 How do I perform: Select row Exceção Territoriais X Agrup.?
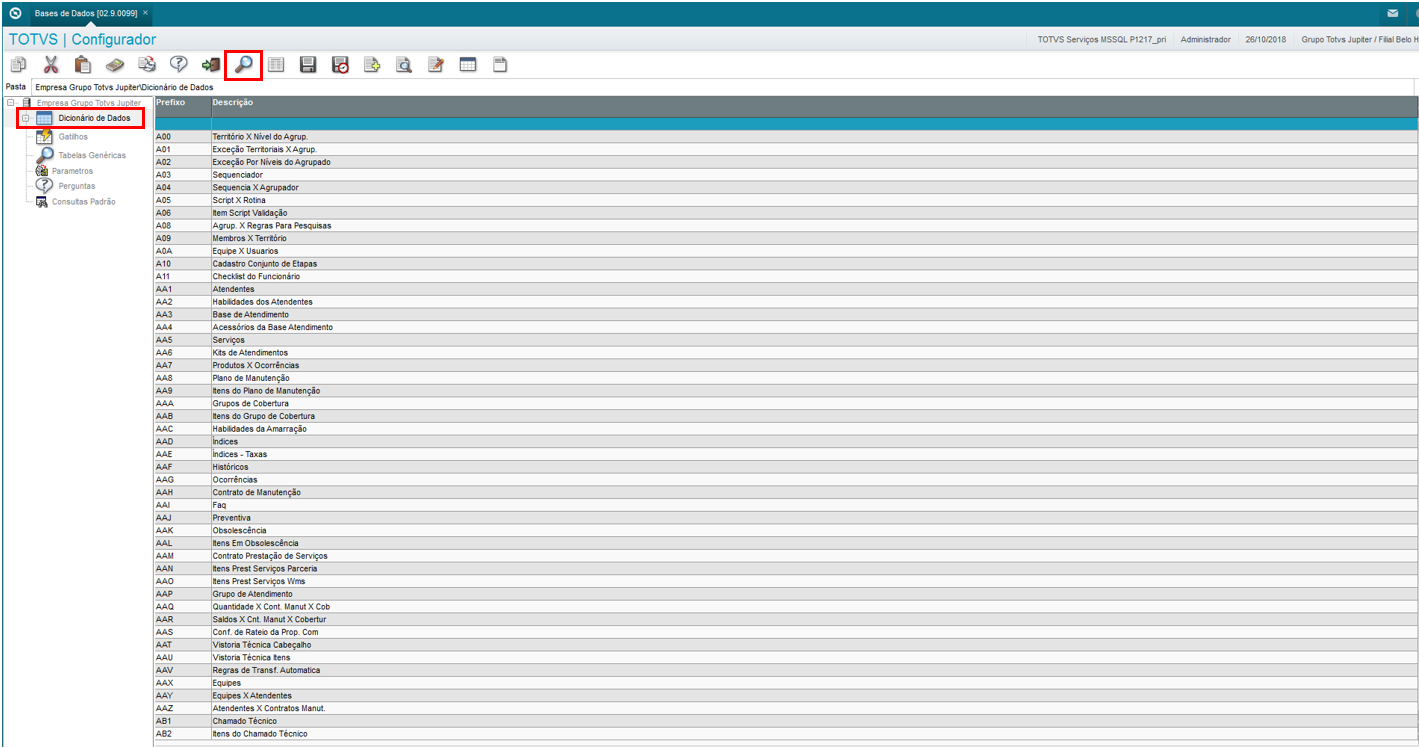[x=786, y=149]
